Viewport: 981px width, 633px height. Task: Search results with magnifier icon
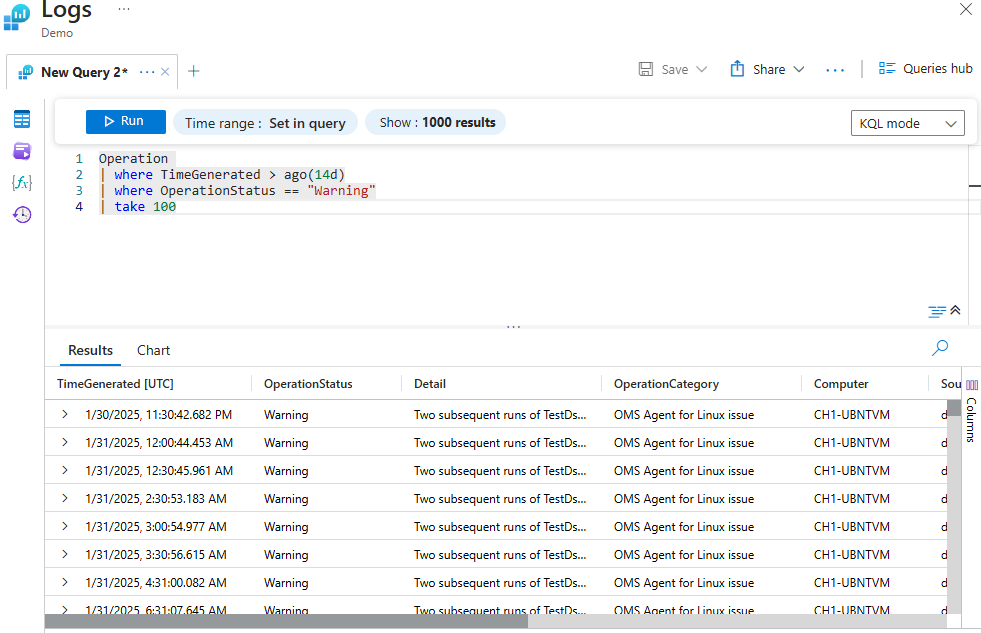coord(940,348)
